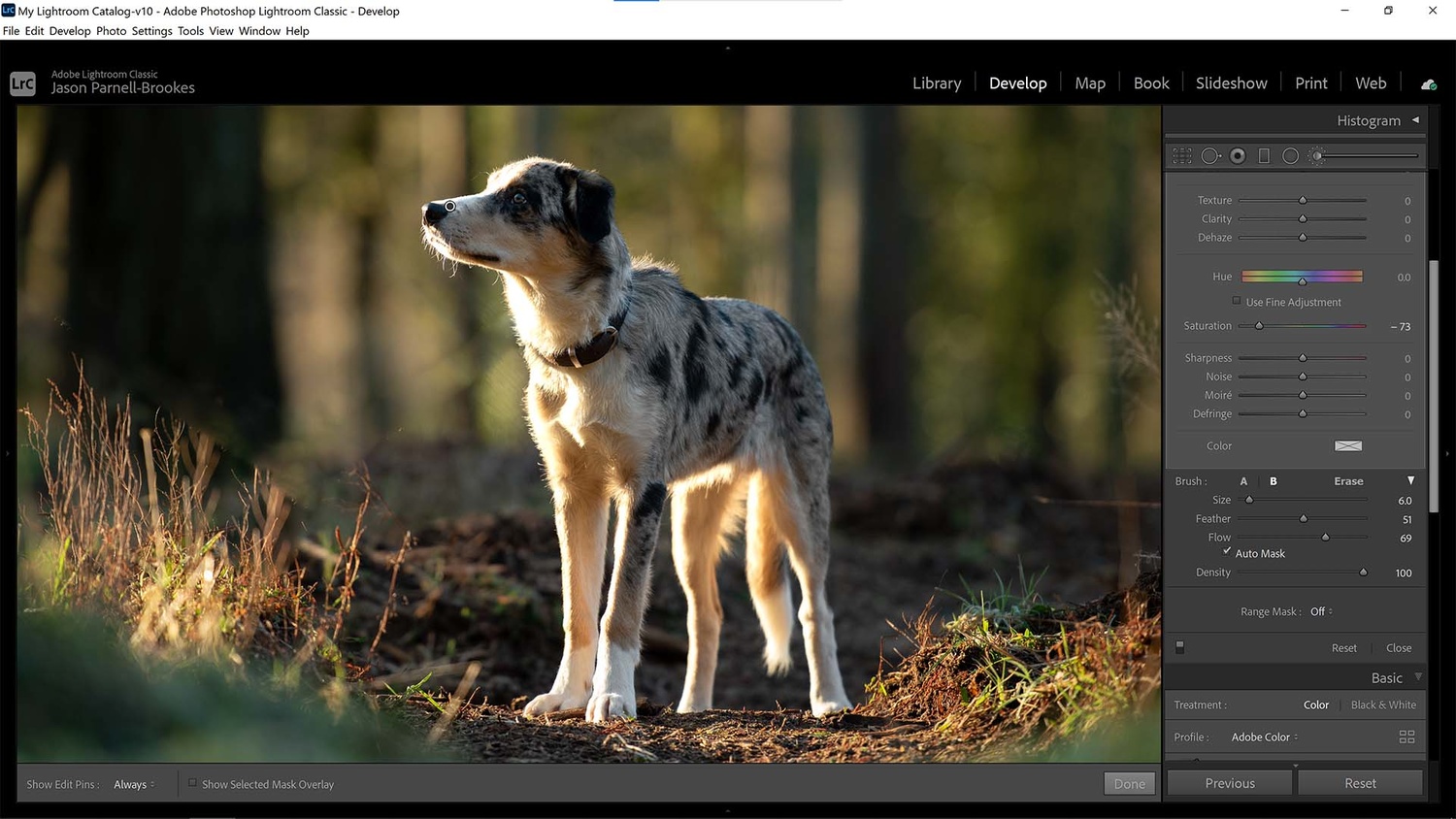Enable Show Selected Mask Overlay checkbox
The width and height of the screenshot is (1456, 819).
192,783
